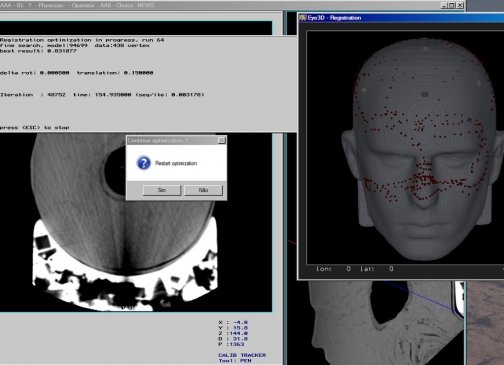Click the question mark icon in dialog
Screen dimensions: 504x365
[144, 163]
